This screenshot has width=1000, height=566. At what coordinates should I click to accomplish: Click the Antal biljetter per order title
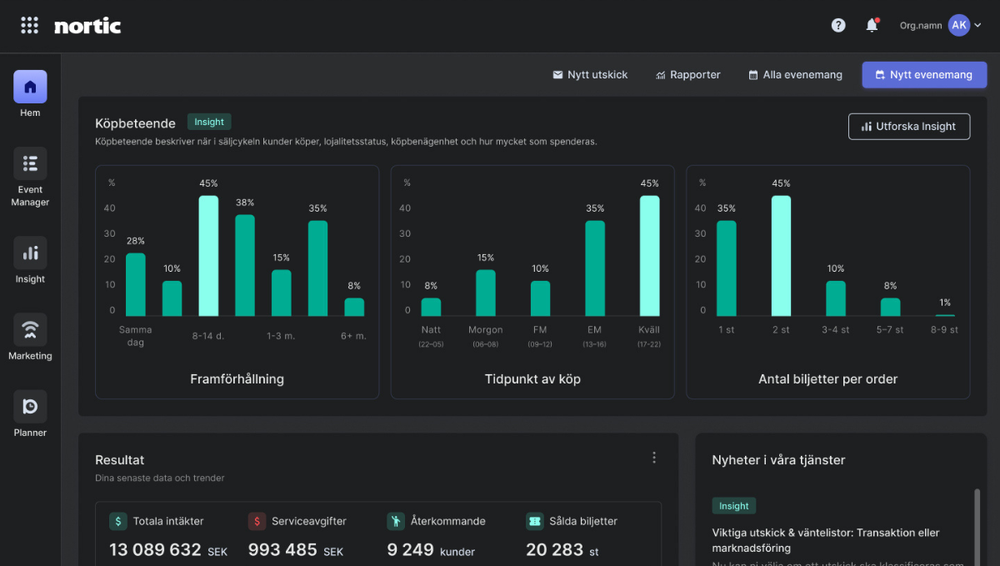click(x=828, y=379)
